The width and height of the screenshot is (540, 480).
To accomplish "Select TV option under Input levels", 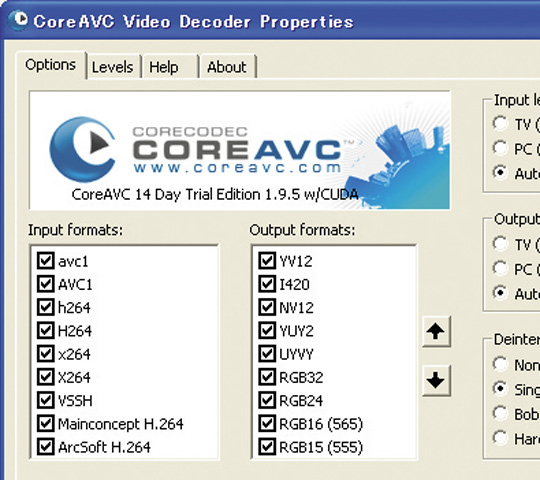I will pos(500,123).
